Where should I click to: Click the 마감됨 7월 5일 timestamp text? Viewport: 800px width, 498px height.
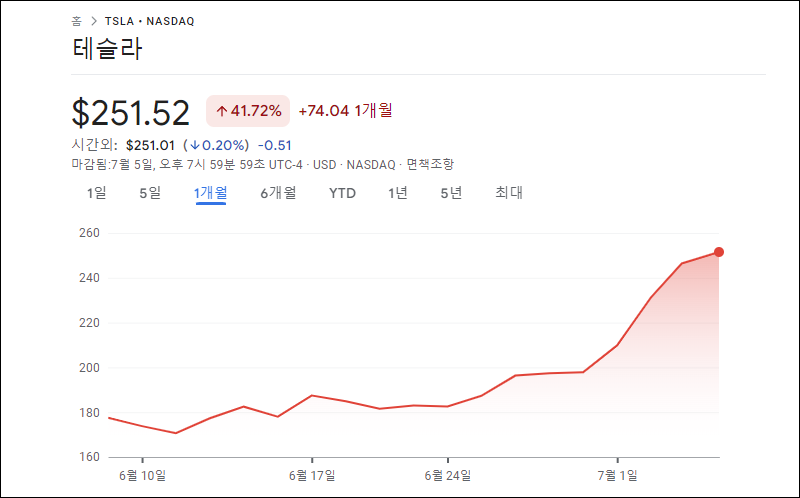tap(187, 164)
